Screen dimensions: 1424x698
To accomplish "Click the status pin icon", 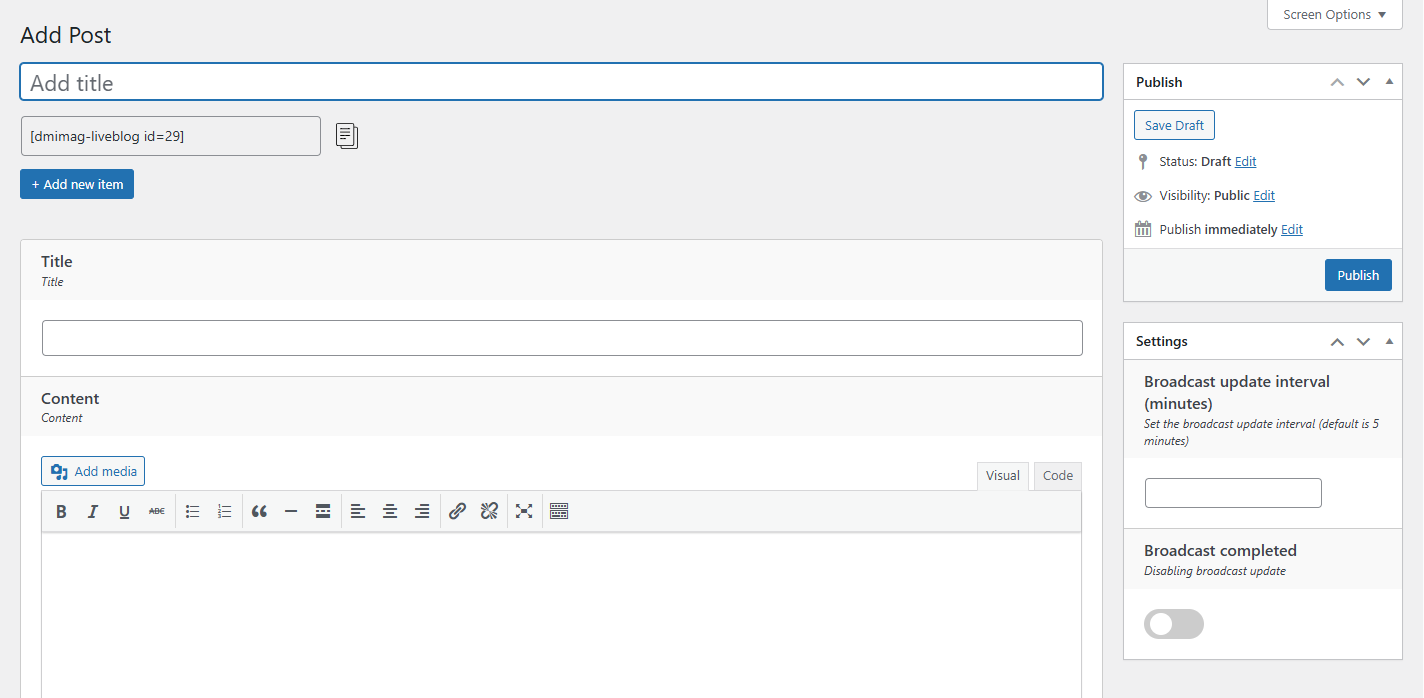I will (1143, 161).
